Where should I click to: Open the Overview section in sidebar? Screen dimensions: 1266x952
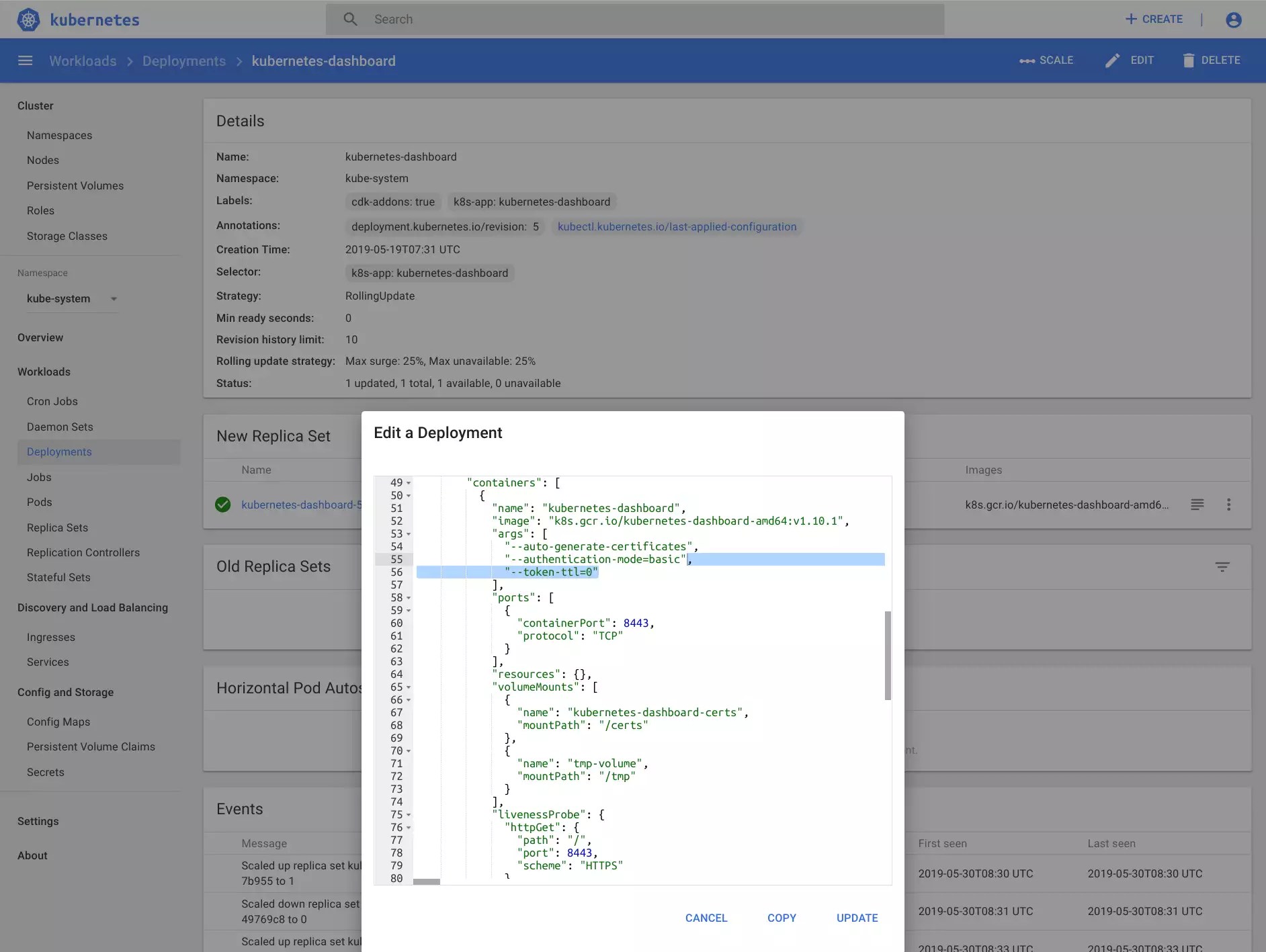(40, 337)
